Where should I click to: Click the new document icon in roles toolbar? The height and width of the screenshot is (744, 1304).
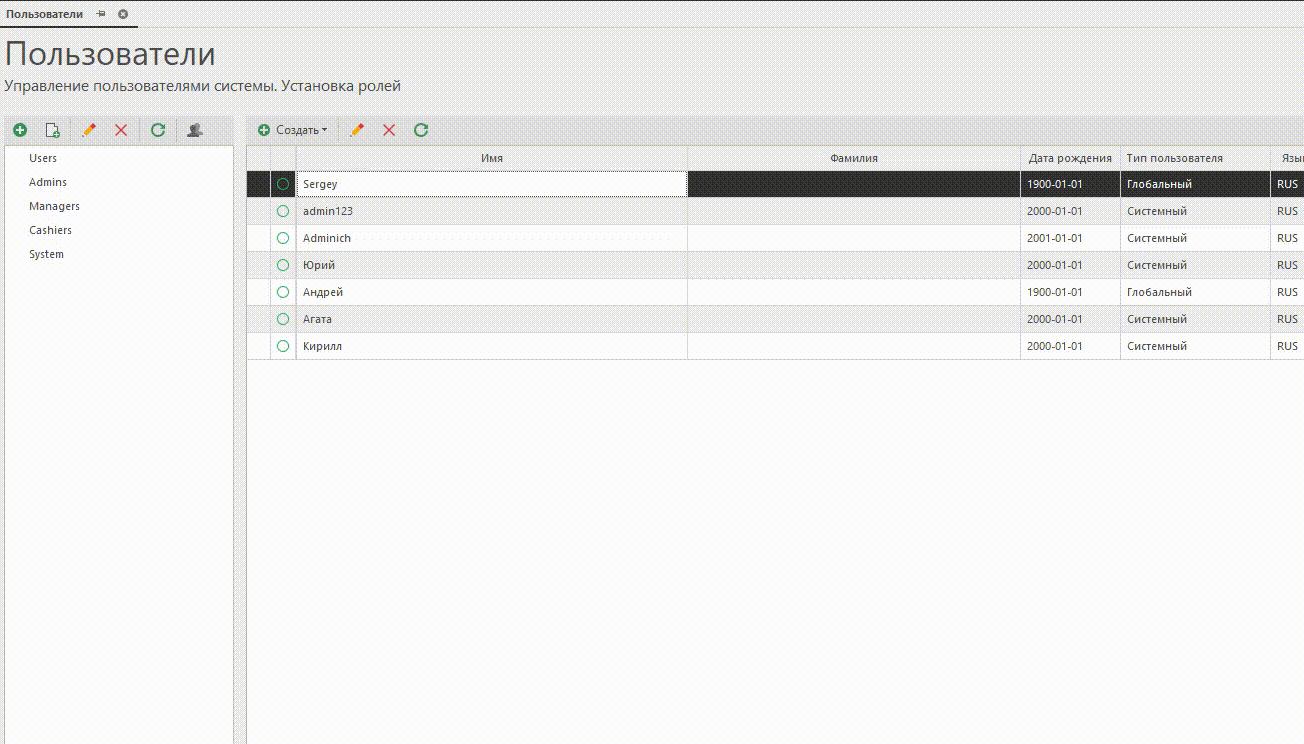point(53,130)
